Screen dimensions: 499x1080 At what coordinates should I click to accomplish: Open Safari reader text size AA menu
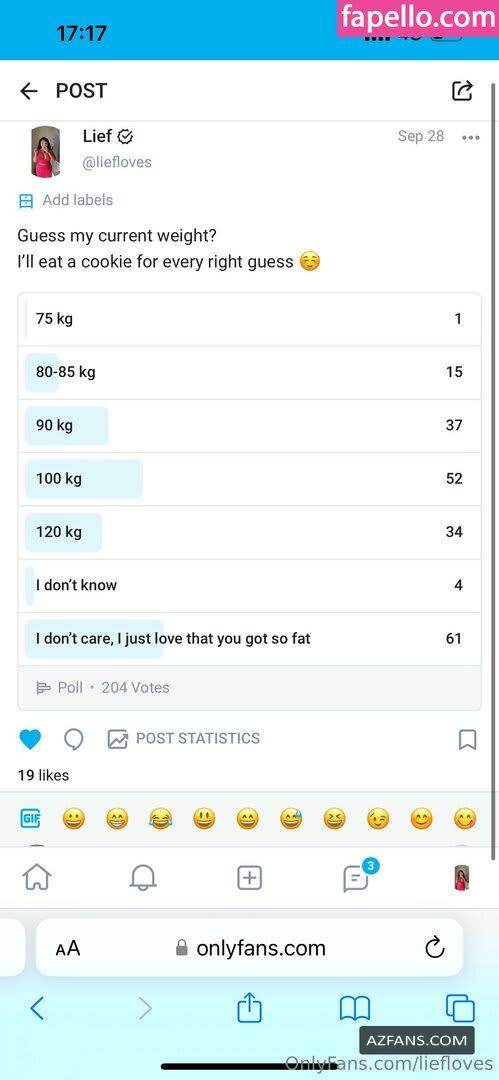click(68, 948)
